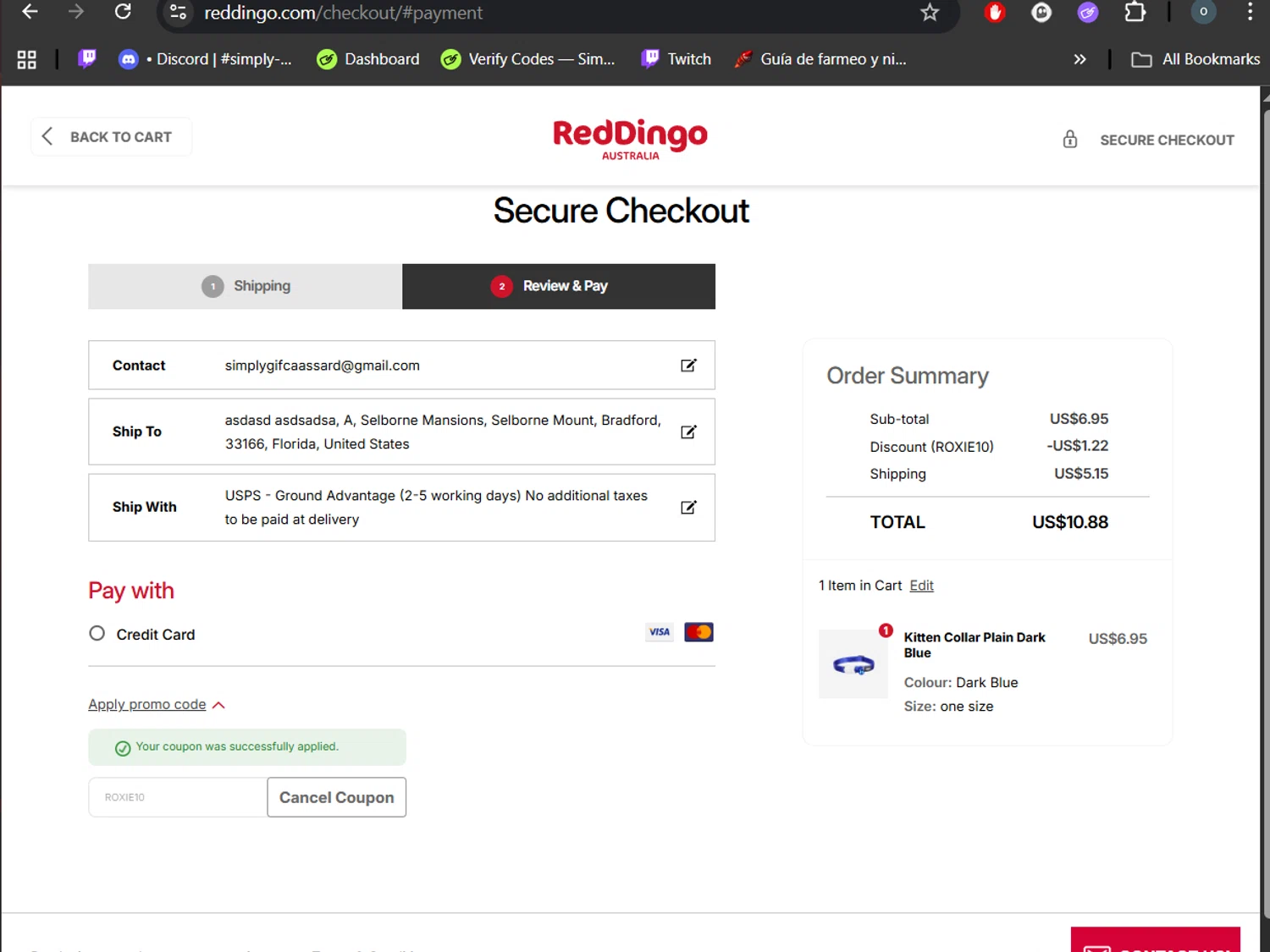Open the apps grid in bookmarks bar
Image resolution: width=1270 pixels, height=952 pixels.
[27, 59]
